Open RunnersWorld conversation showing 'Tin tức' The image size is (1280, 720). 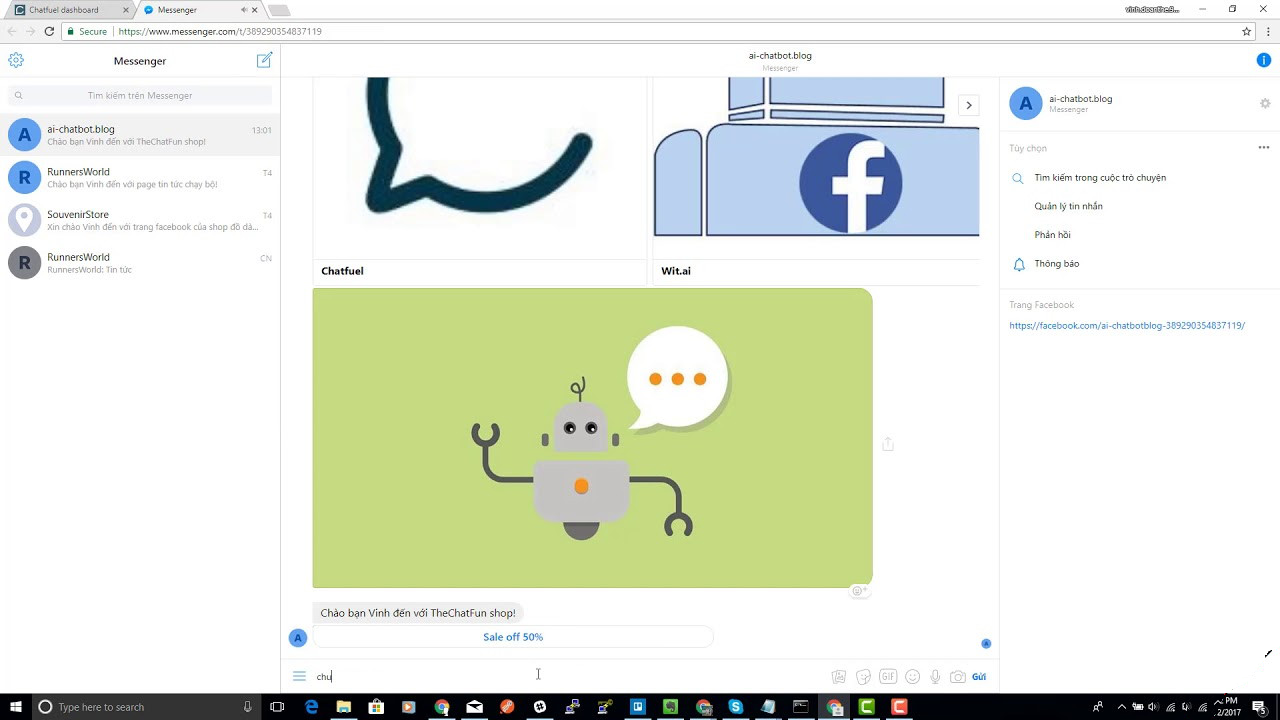coord(140,263)
